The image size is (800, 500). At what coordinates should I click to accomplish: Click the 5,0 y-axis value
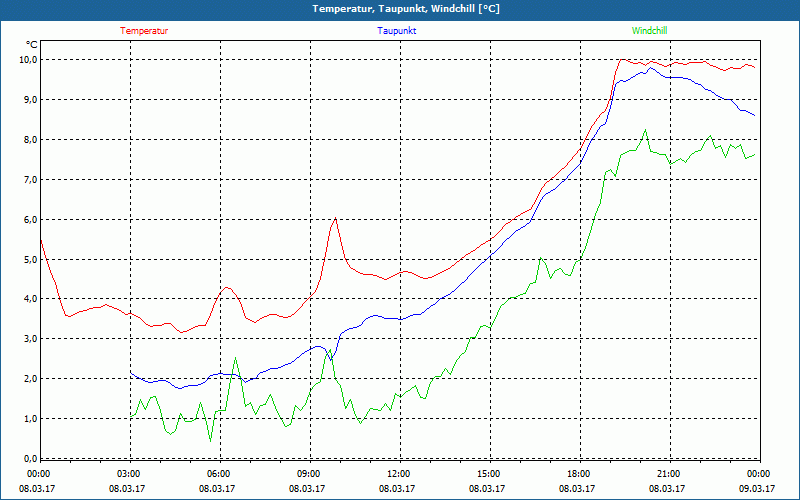click(x=30, y=259)
